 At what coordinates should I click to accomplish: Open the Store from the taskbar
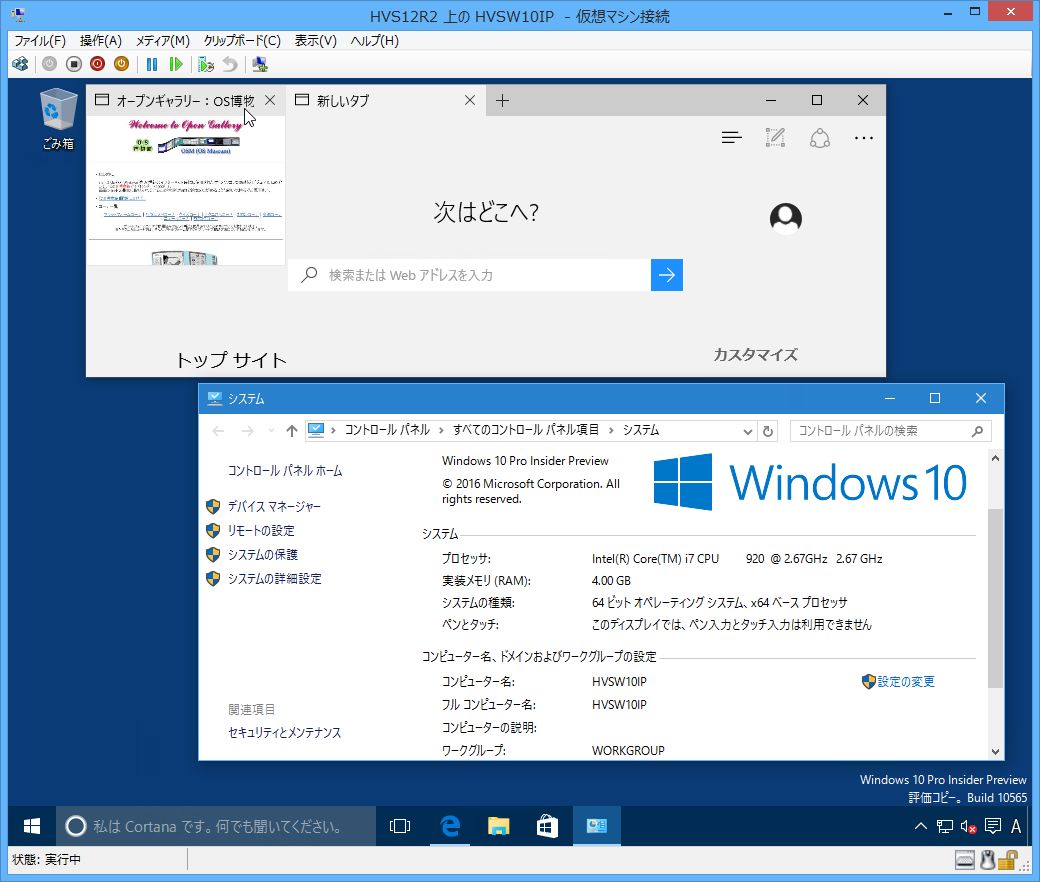[547, 826]
